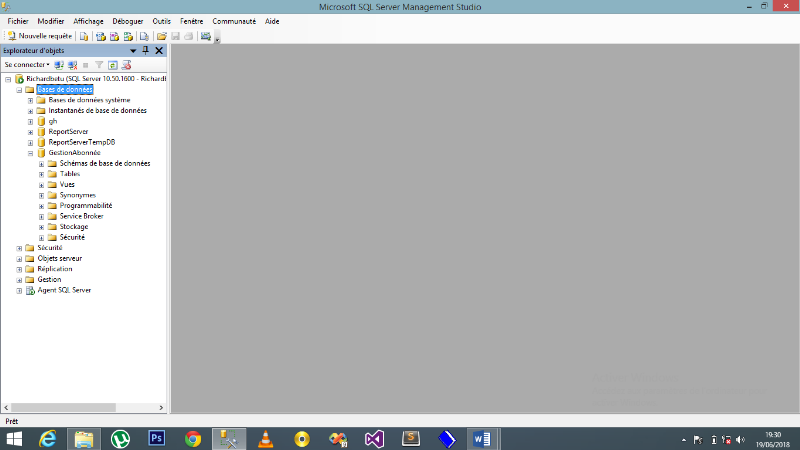Viewport: 800px width, 450px height.
Task: Click the save (floppy disk) toolbar icon
Action: pos(175,36)
